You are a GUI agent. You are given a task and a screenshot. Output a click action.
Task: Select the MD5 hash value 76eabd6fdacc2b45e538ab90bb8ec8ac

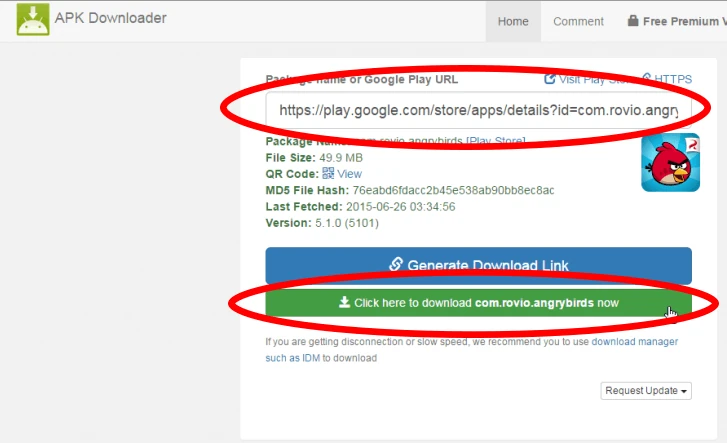click(x=453, y=190)
